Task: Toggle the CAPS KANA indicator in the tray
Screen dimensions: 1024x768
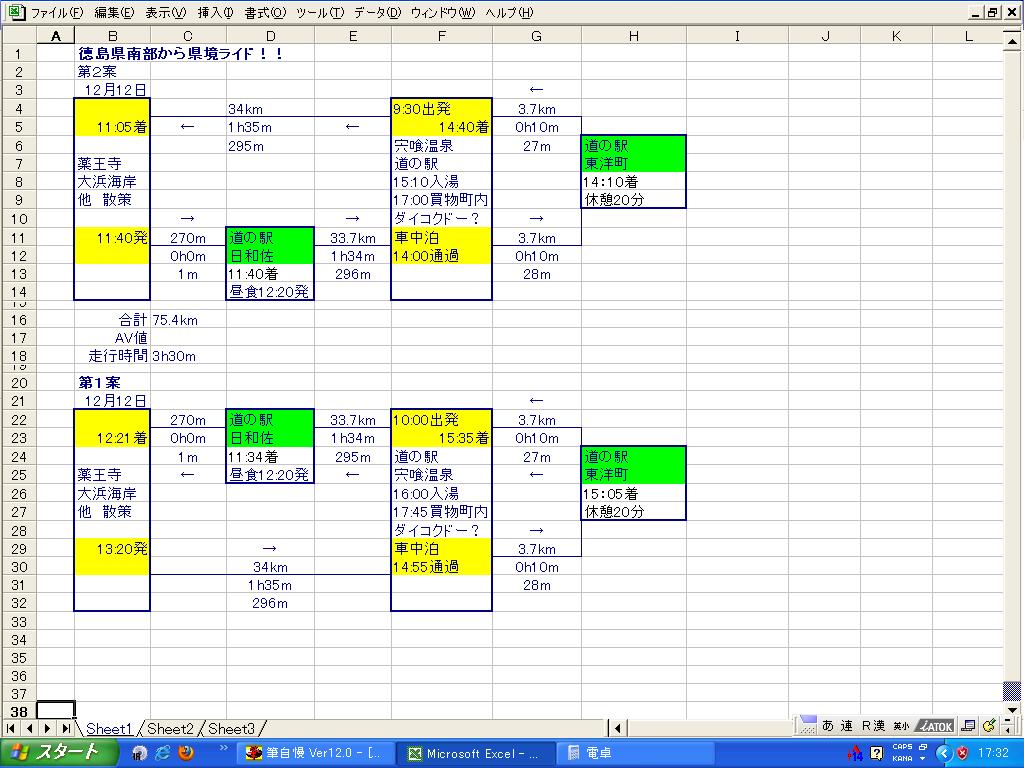Action: click(x=902, y=753)
